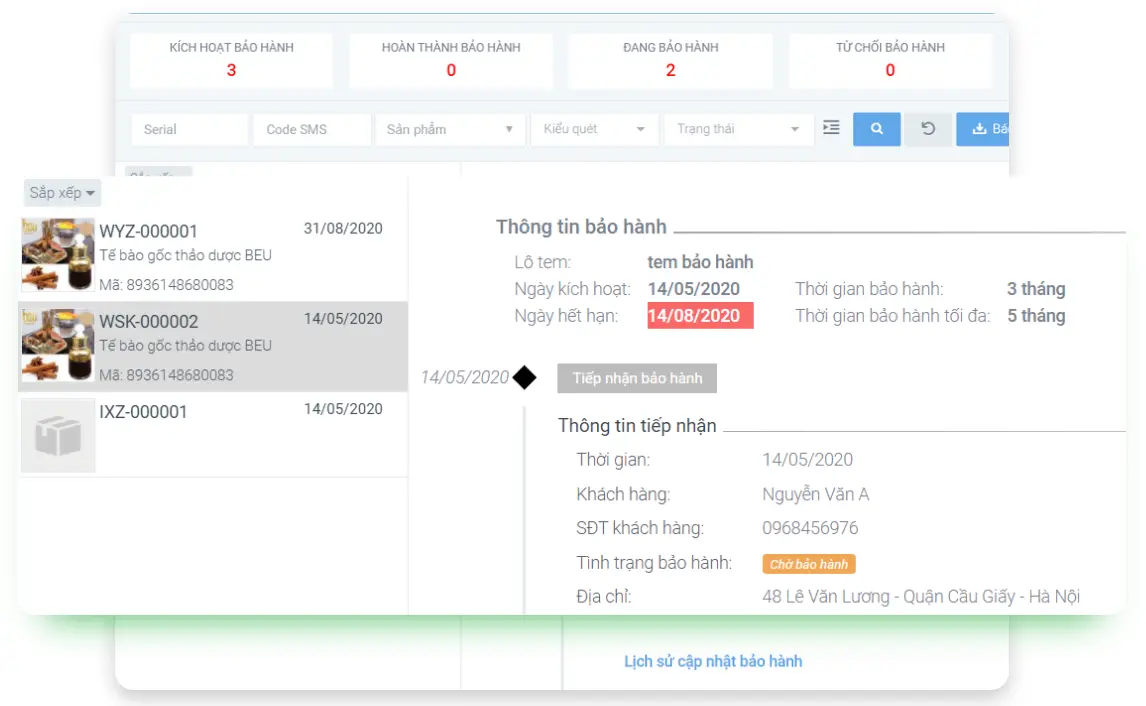Toggle the advanced filter list icon
The width and height of the screenshot is (1146, 706).
831,128
